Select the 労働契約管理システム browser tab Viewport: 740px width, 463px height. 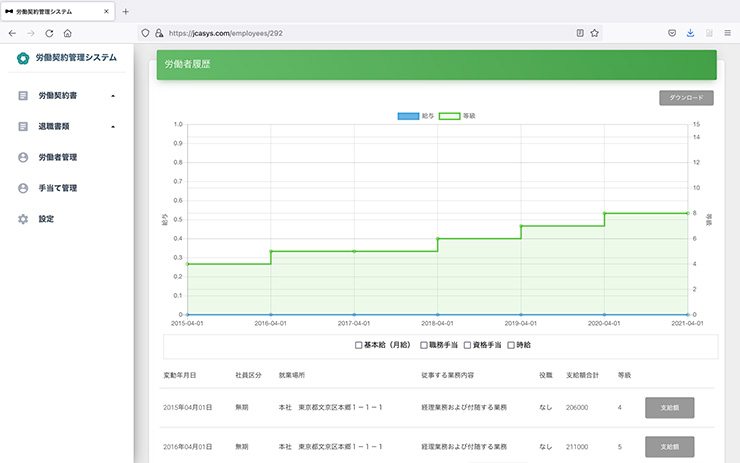tap(57, 11)
